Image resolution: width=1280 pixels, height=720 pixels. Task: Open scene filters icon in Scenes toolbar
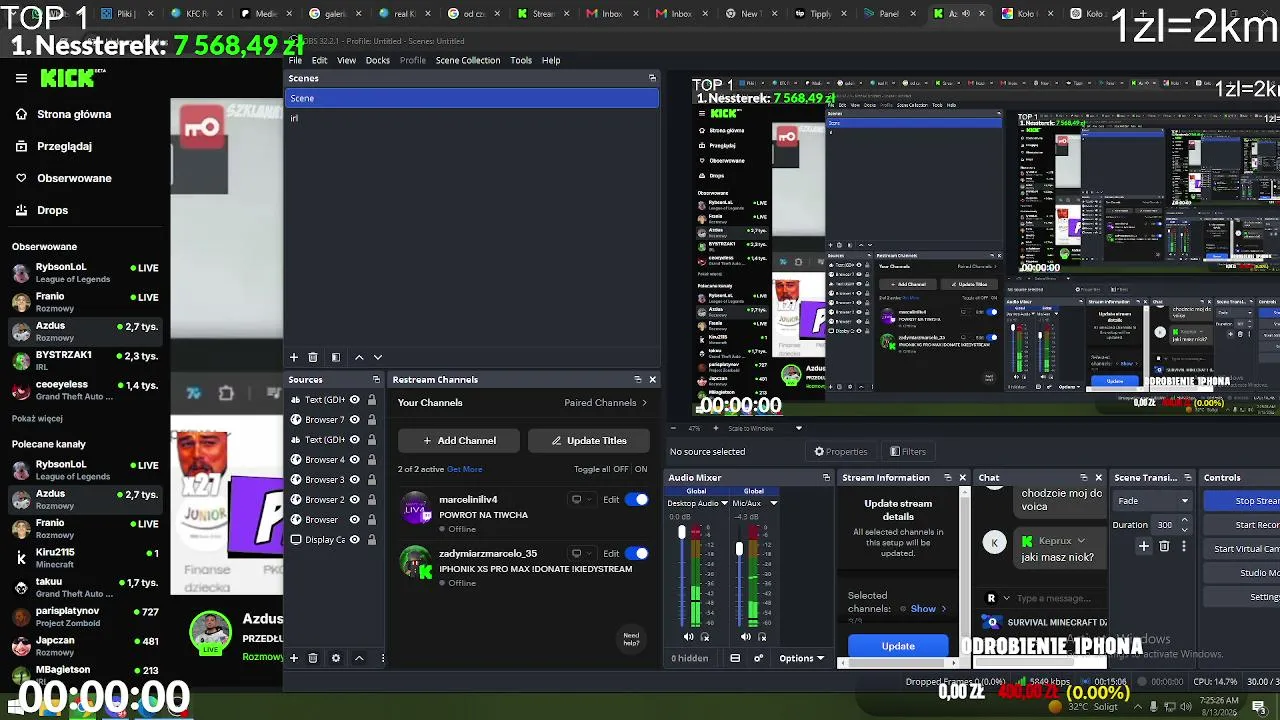pos(336,357)
